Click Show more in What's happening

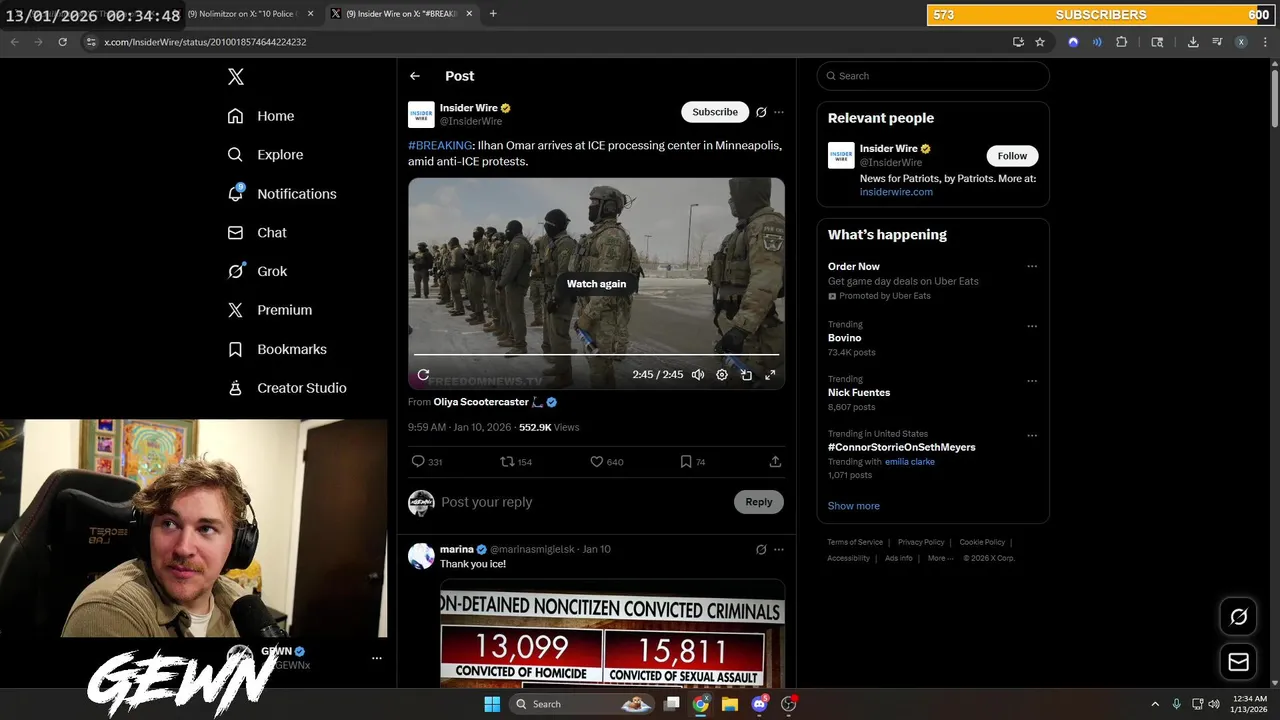(854, 506)
